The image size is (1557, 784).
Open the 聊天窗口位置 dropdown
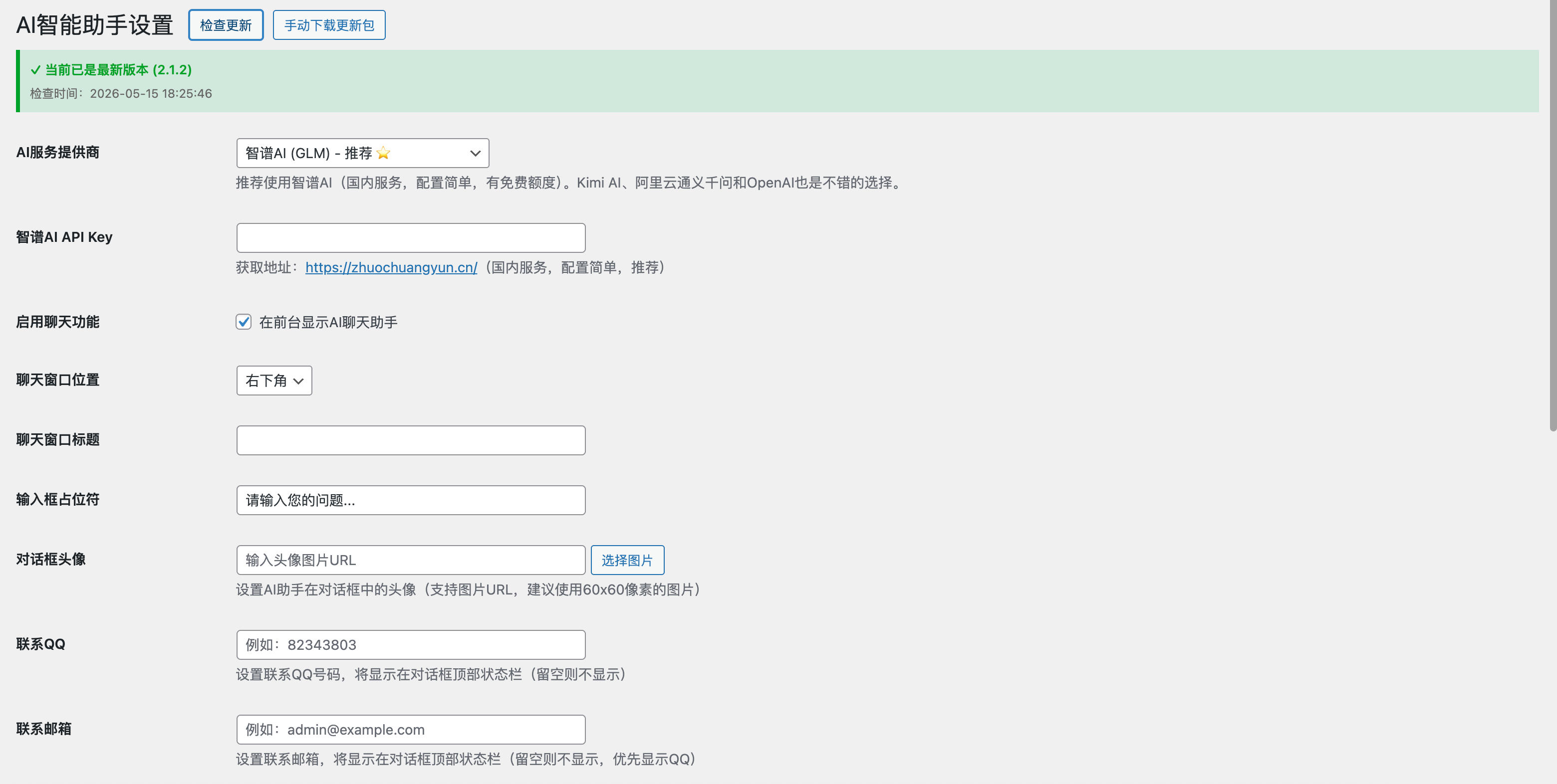coord(274,381)
